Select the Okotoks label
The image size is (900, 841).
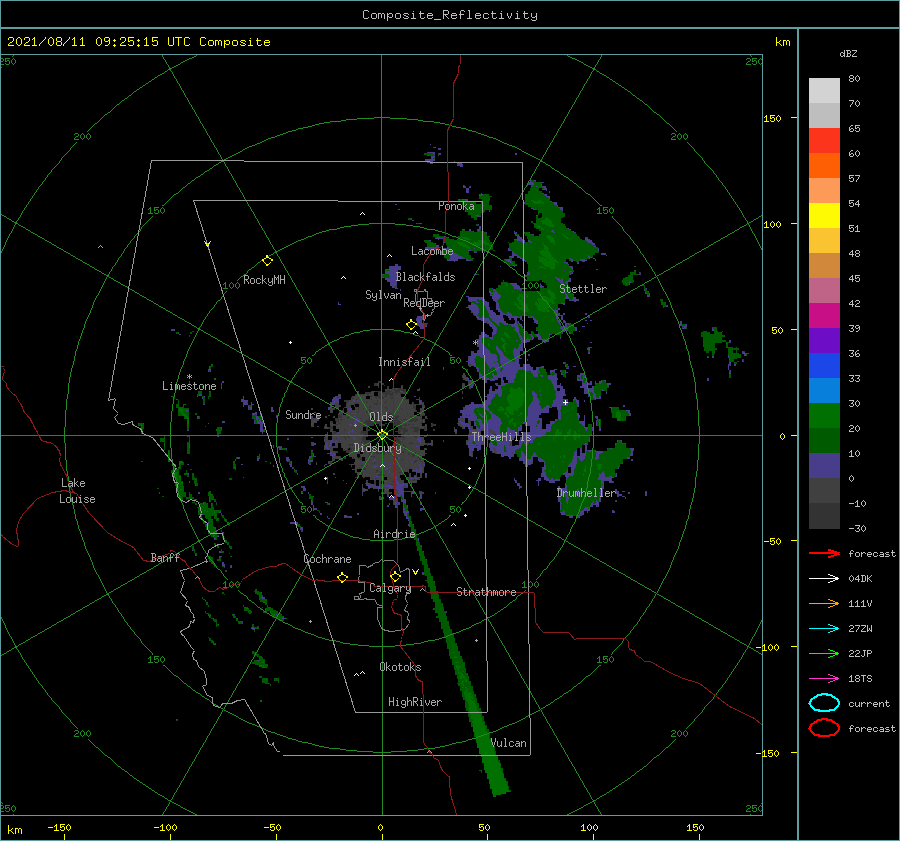(x=400, y=667)
